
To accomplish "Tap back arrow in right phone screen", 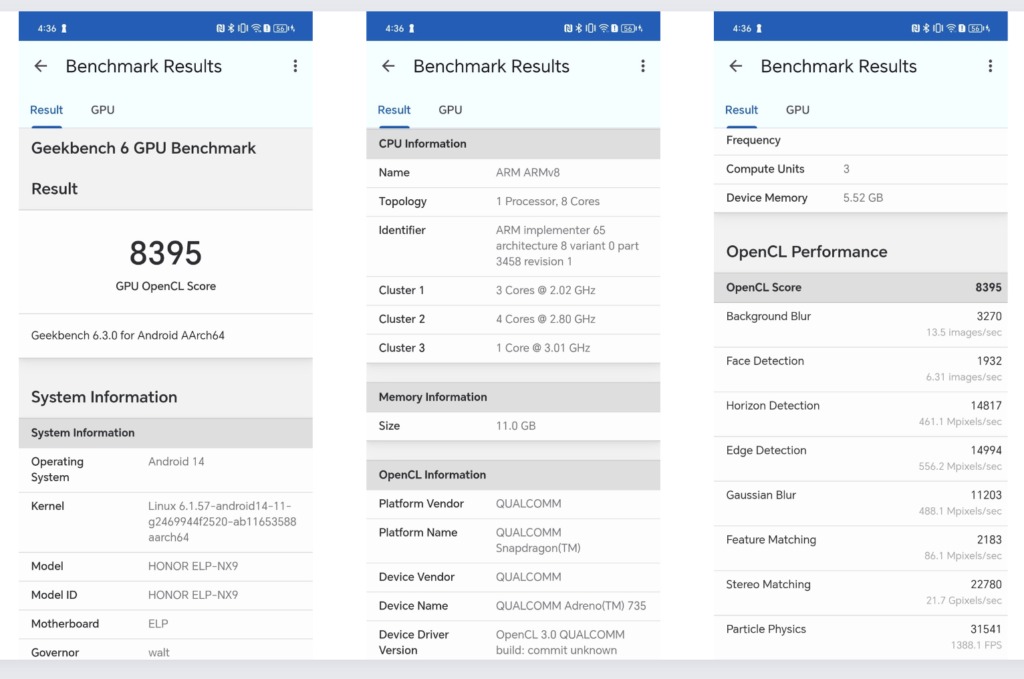I will pos(735,66).
